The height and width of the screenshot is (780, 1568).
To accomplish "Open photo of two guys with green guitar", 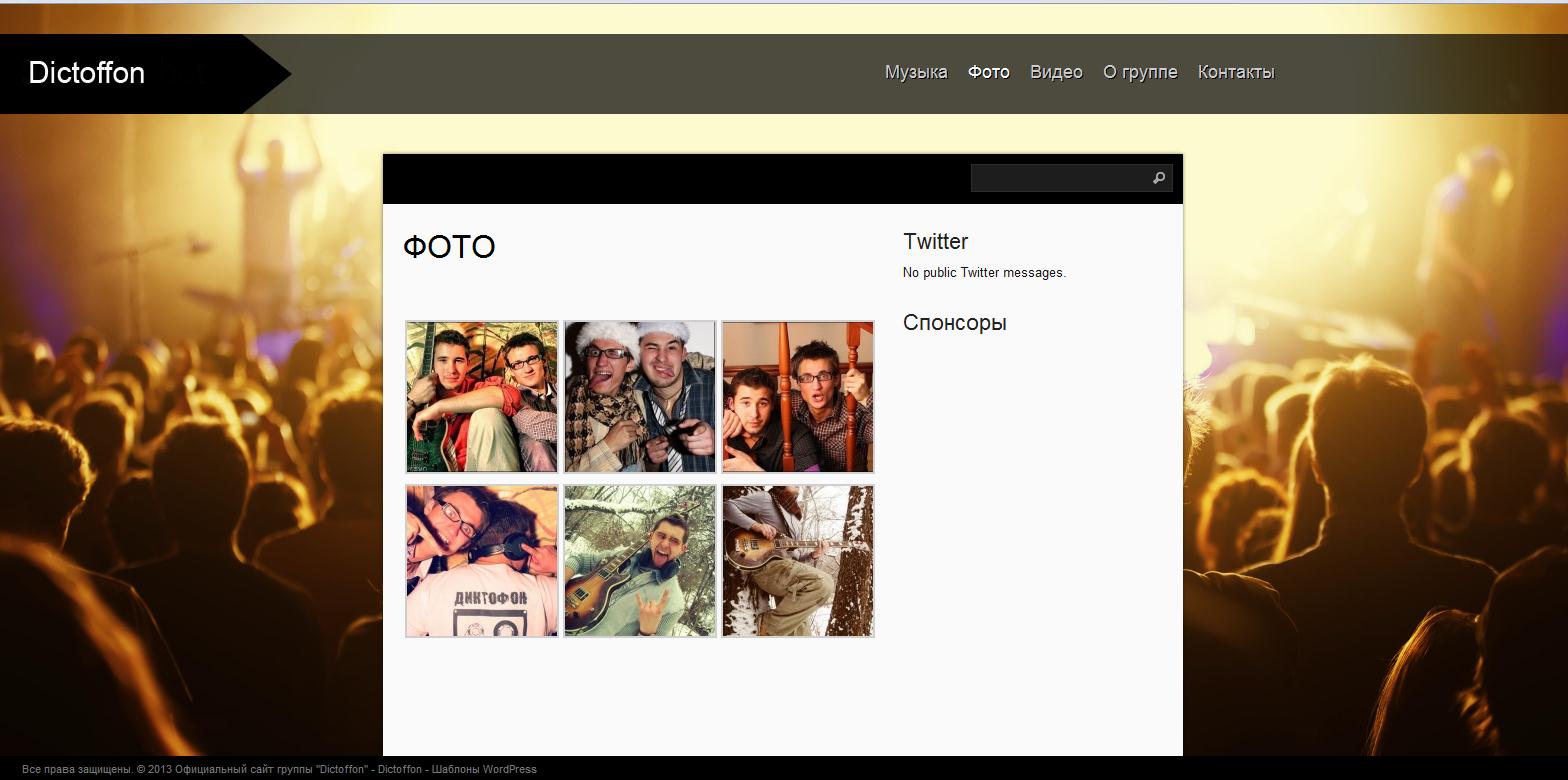I will 482,397.
